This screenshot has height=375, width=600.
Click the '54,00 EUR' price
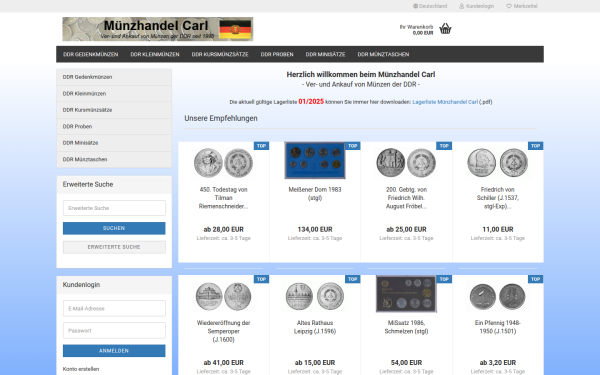[x=406, y=362]
